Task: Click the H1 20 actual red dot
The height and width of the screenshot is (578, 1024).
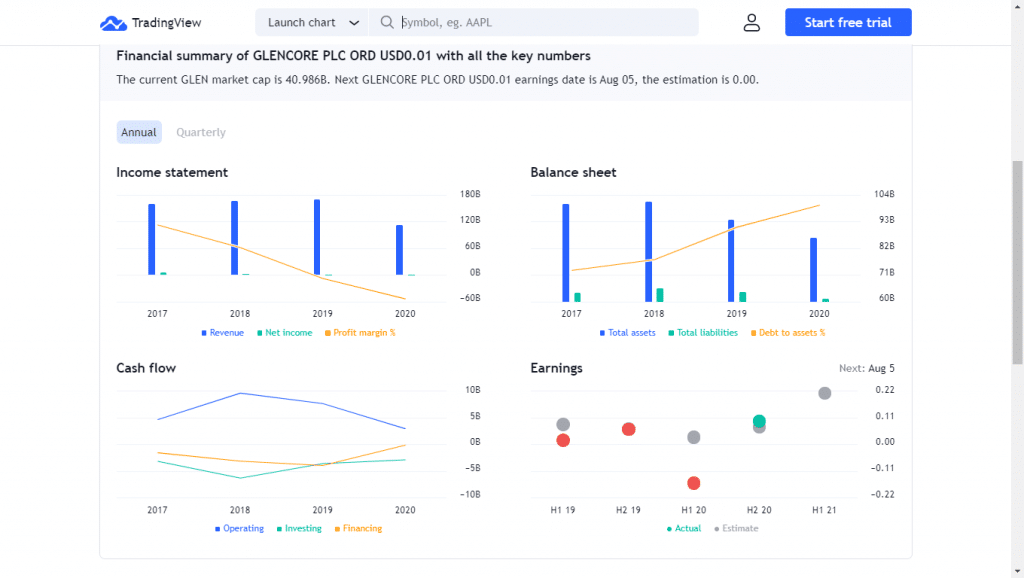Action: click(x=694, y=483)
